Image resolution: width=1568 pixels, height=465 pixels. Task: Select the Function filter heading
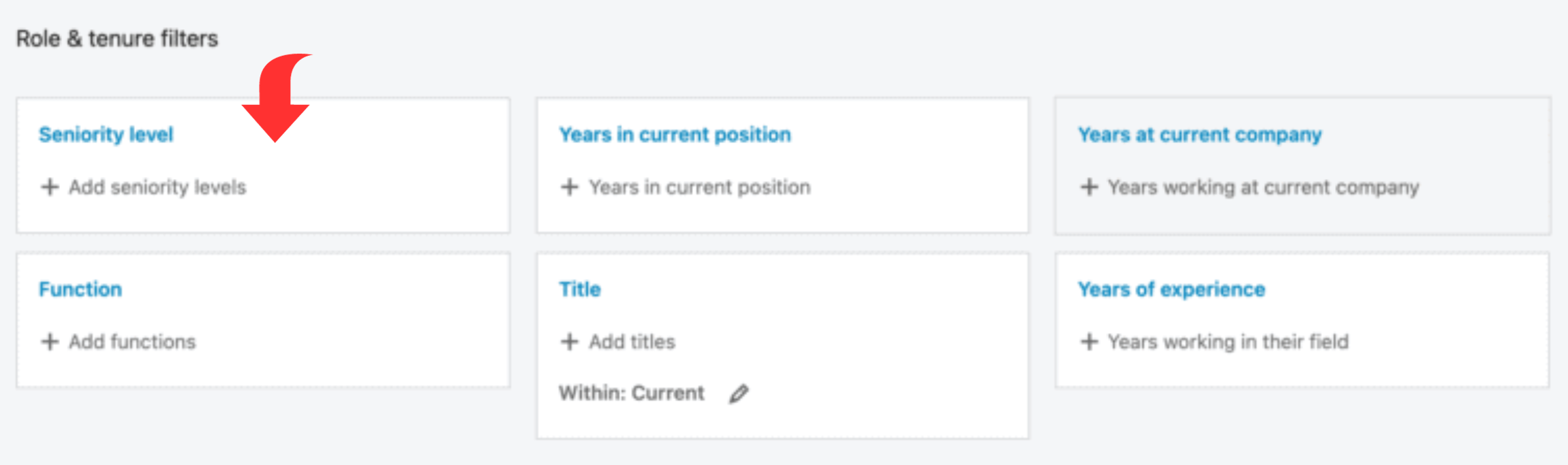[80, 289]
